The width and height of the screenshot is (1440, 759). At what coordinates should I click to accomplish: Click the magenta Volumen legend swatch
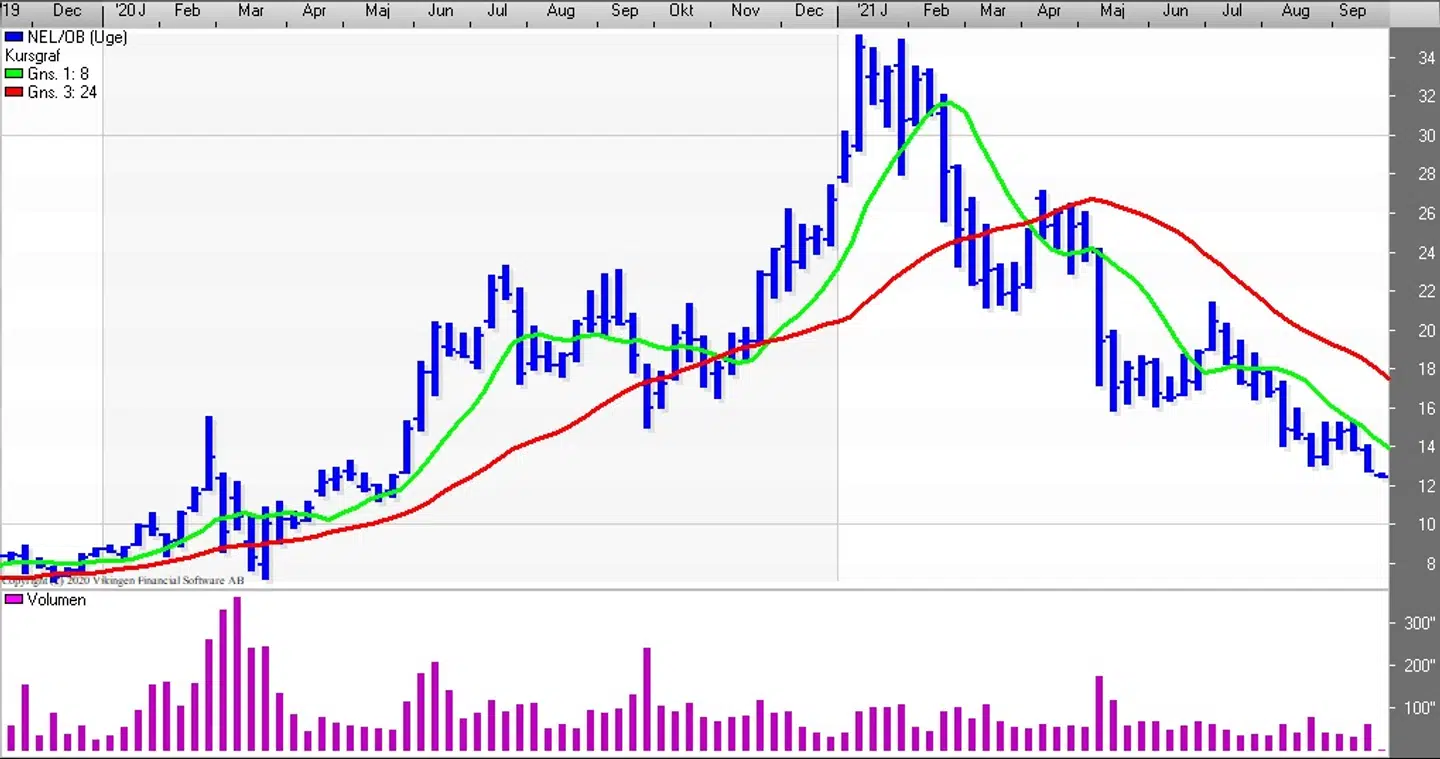coord(14,600)
